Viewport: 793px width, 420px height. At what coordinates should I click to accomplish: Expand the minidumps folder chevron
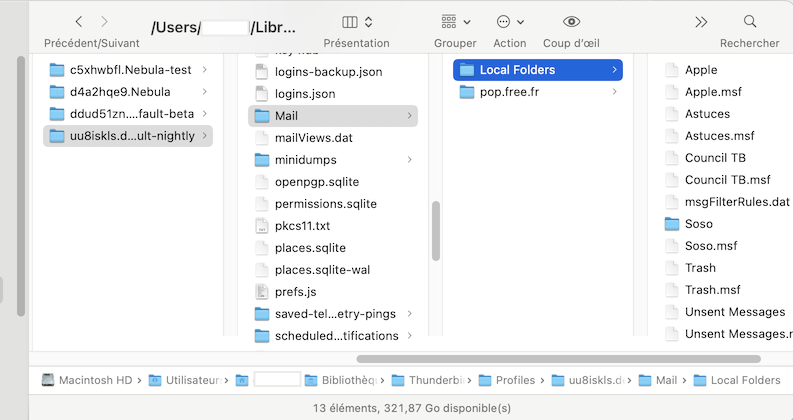tap(410, 160)
